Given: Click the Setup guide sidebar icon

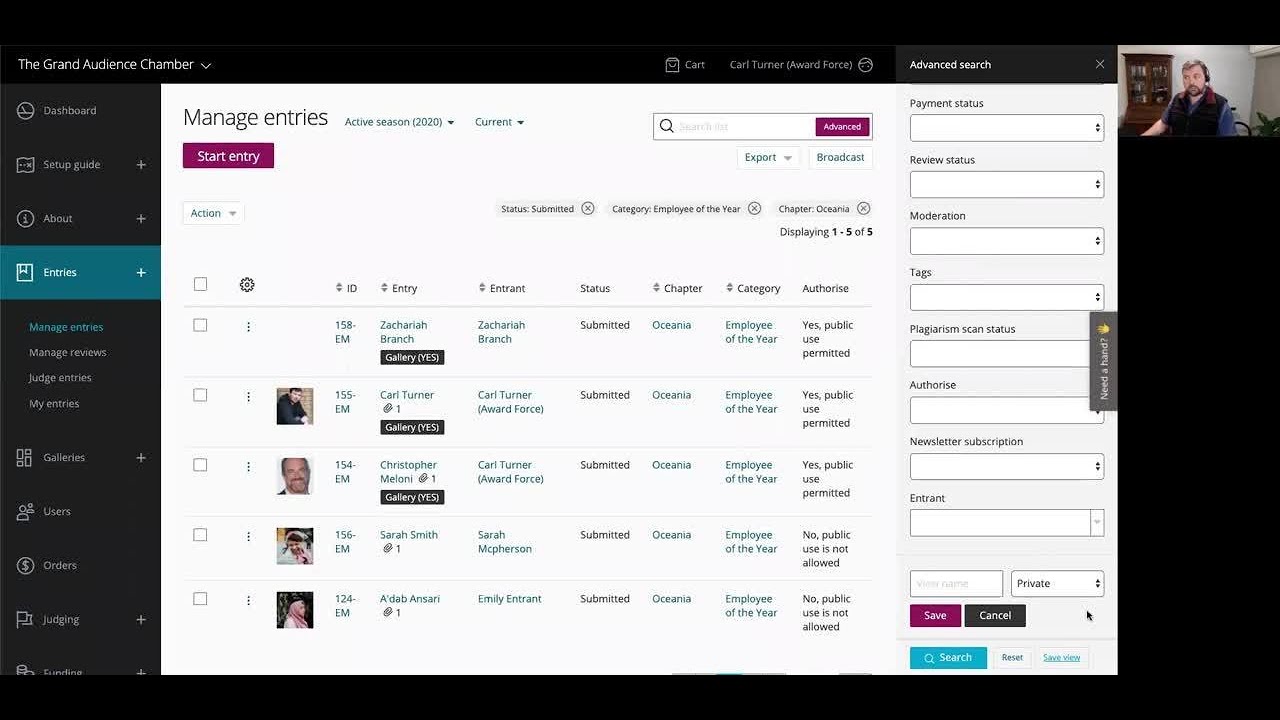Looking at the screenshot, I should click(26, 165).
